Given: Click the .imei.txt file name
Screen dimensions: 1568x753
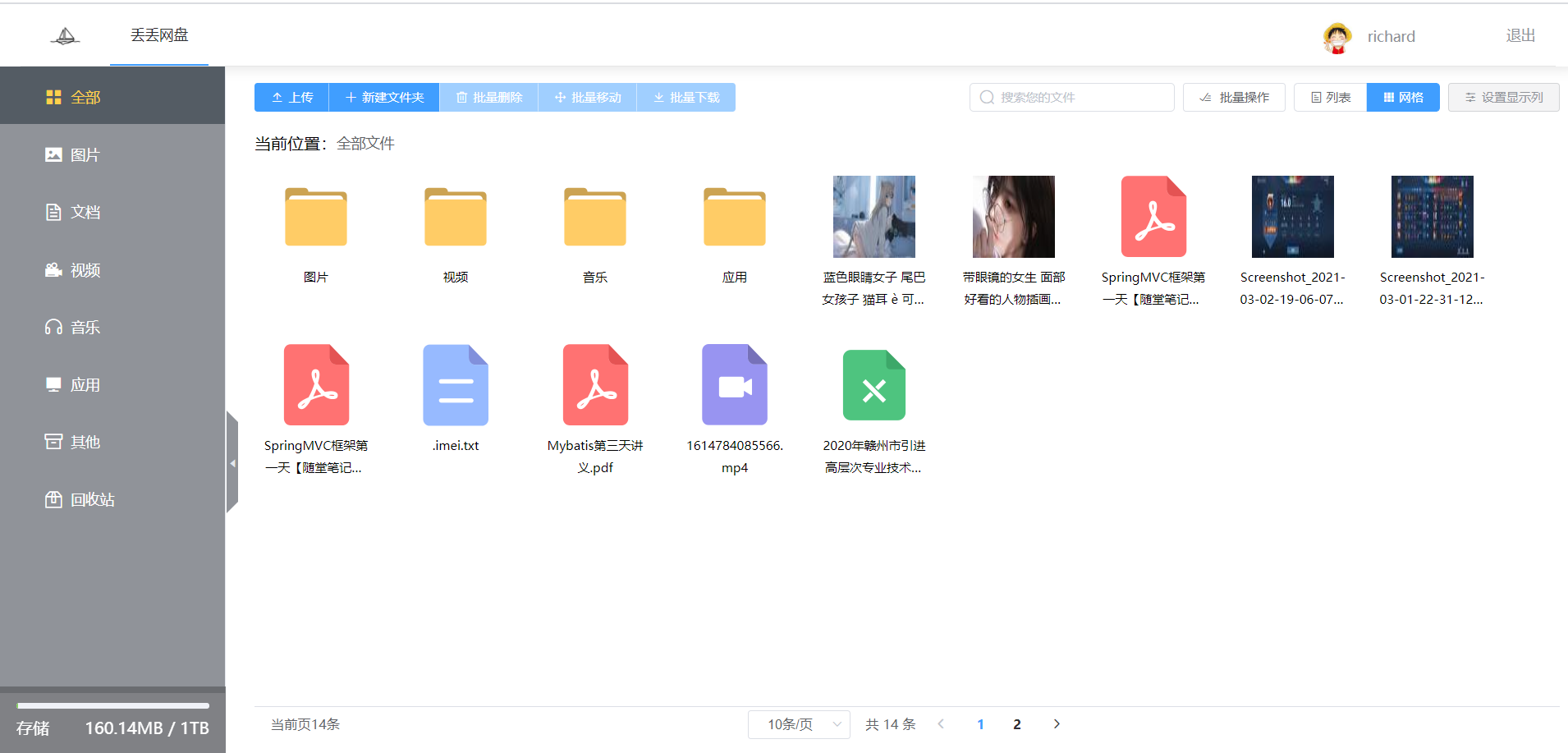Looking at the screenshot, I should [x=456, y=446].
